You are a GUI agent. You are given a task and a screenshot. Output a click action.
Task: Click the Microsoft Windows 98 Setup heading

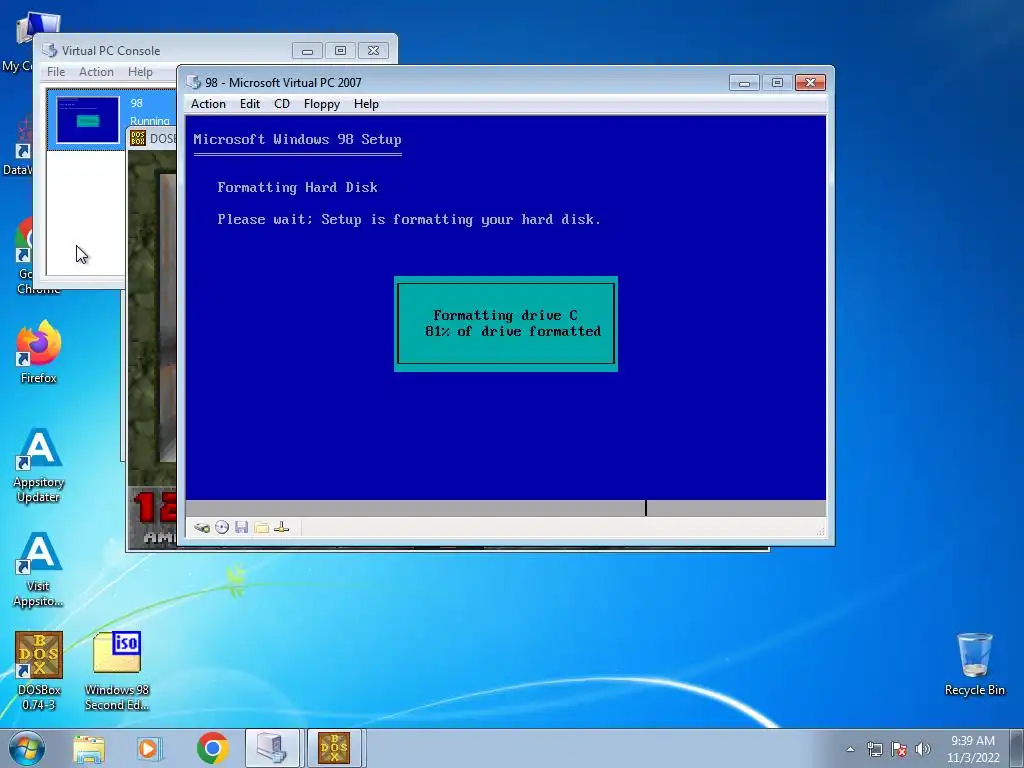coord(297,139)
